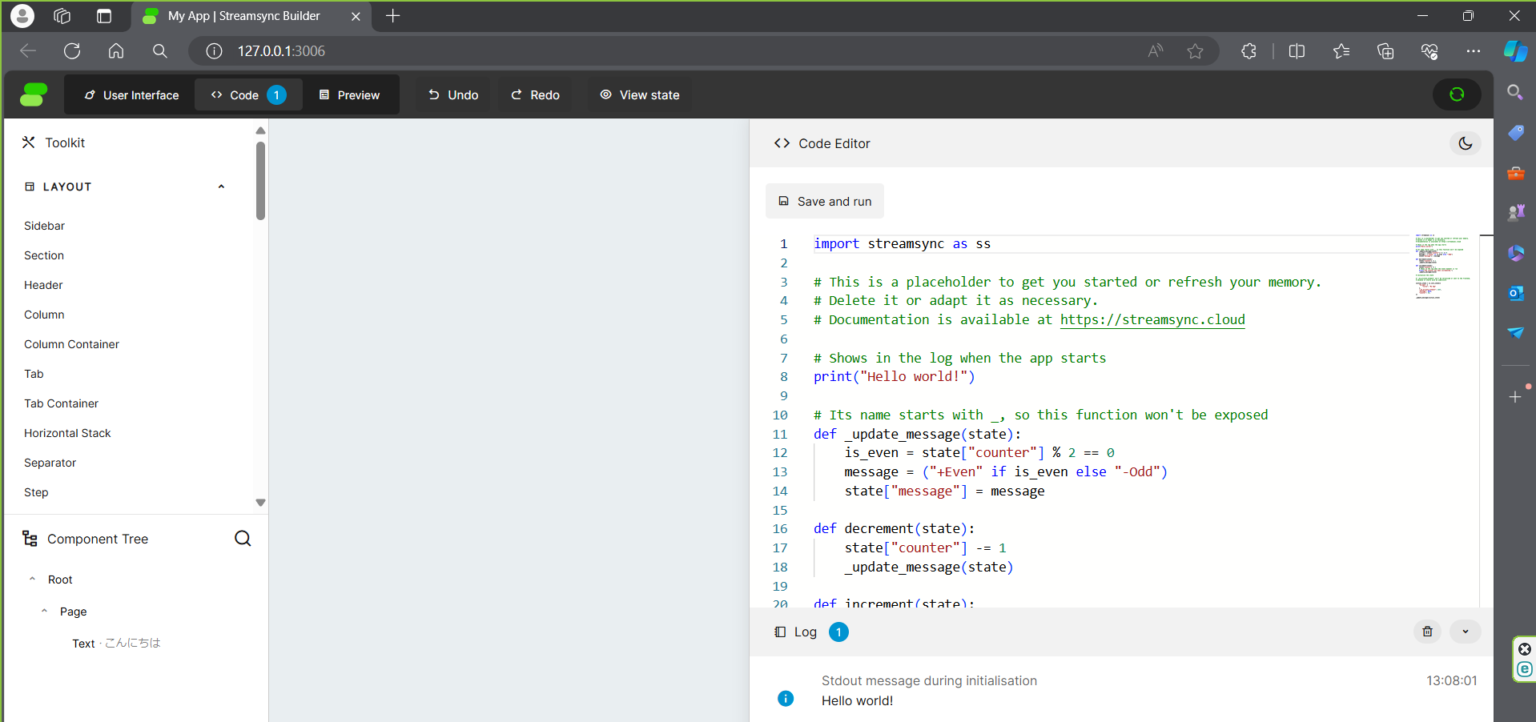Switch to the Preview tab

pos(350,94)
